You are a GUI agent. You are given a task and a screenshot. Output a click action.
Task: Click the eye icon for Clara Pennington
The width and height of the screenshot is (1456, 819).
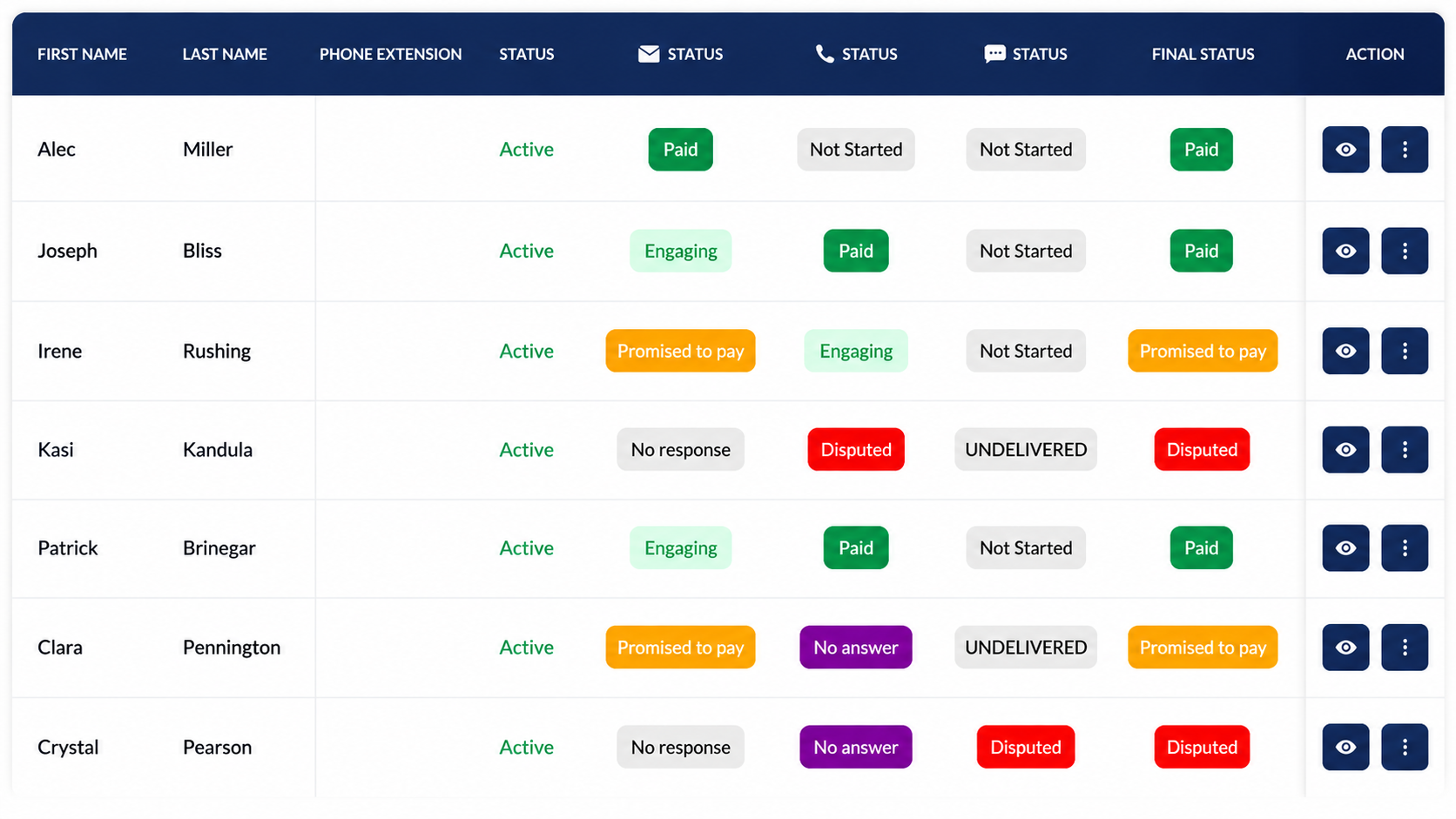[1345, 647]
